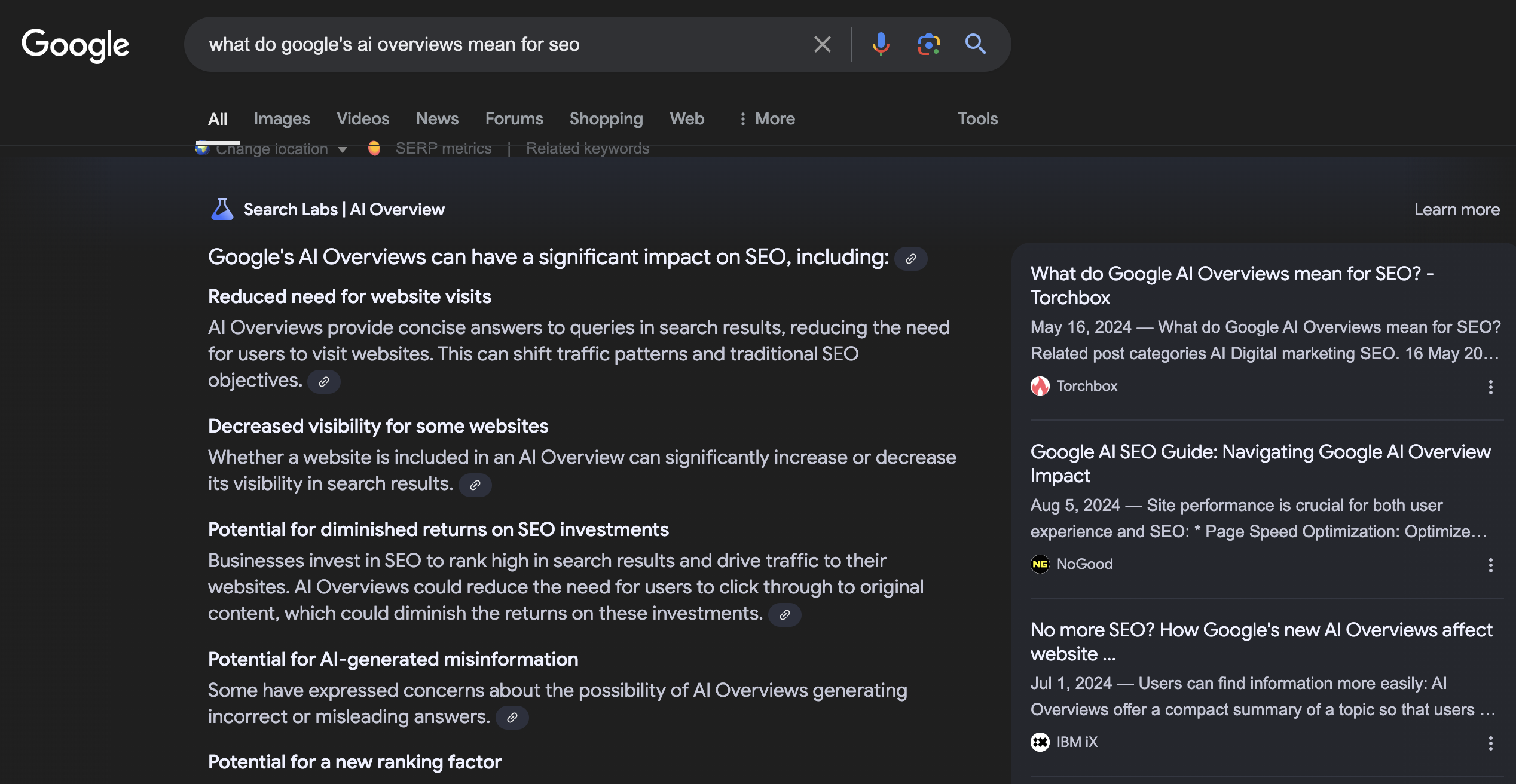Click citation link after 'returns on these investments.'

(x=784, y=615)
